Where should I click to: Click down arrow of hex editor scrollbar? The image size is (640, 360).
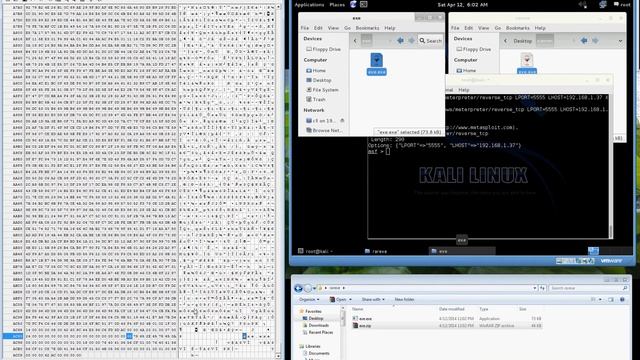click(x=279, y=356)
